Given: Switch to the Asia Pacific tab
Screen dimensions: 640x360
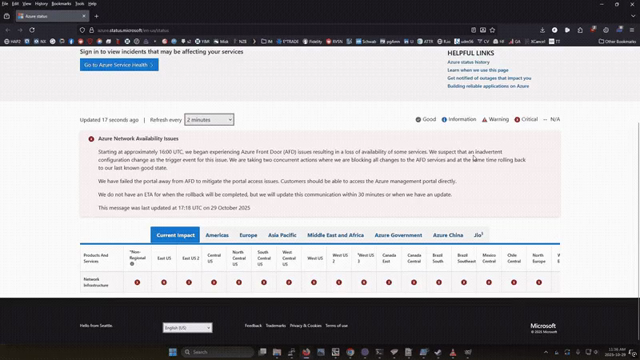Looking at the screenshot, I should click(282, 235).
